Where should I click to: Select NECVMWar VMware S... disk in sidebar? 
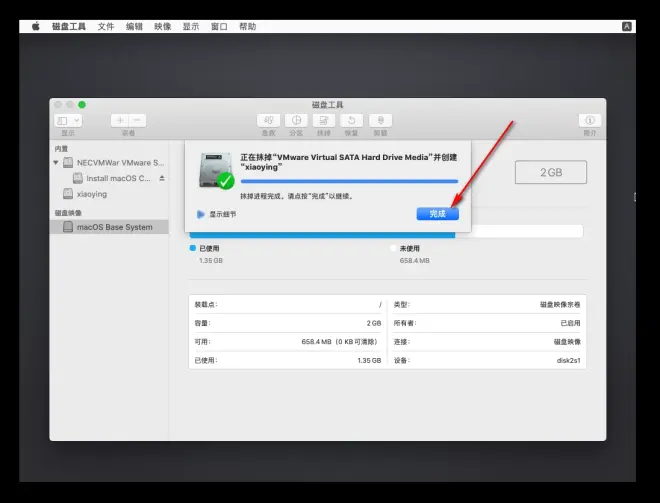point(111,162)
